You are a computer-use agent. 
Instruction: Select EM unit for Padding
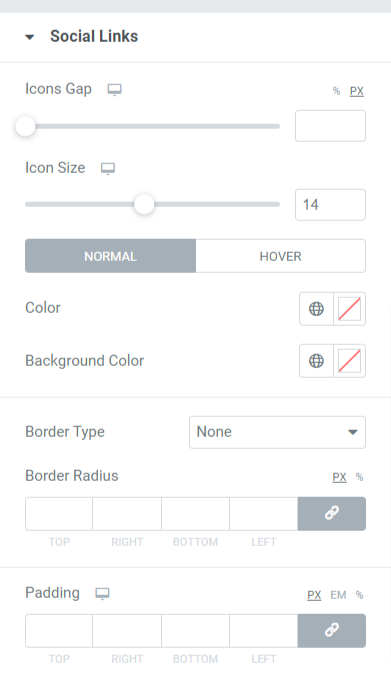tap(338, 595)
